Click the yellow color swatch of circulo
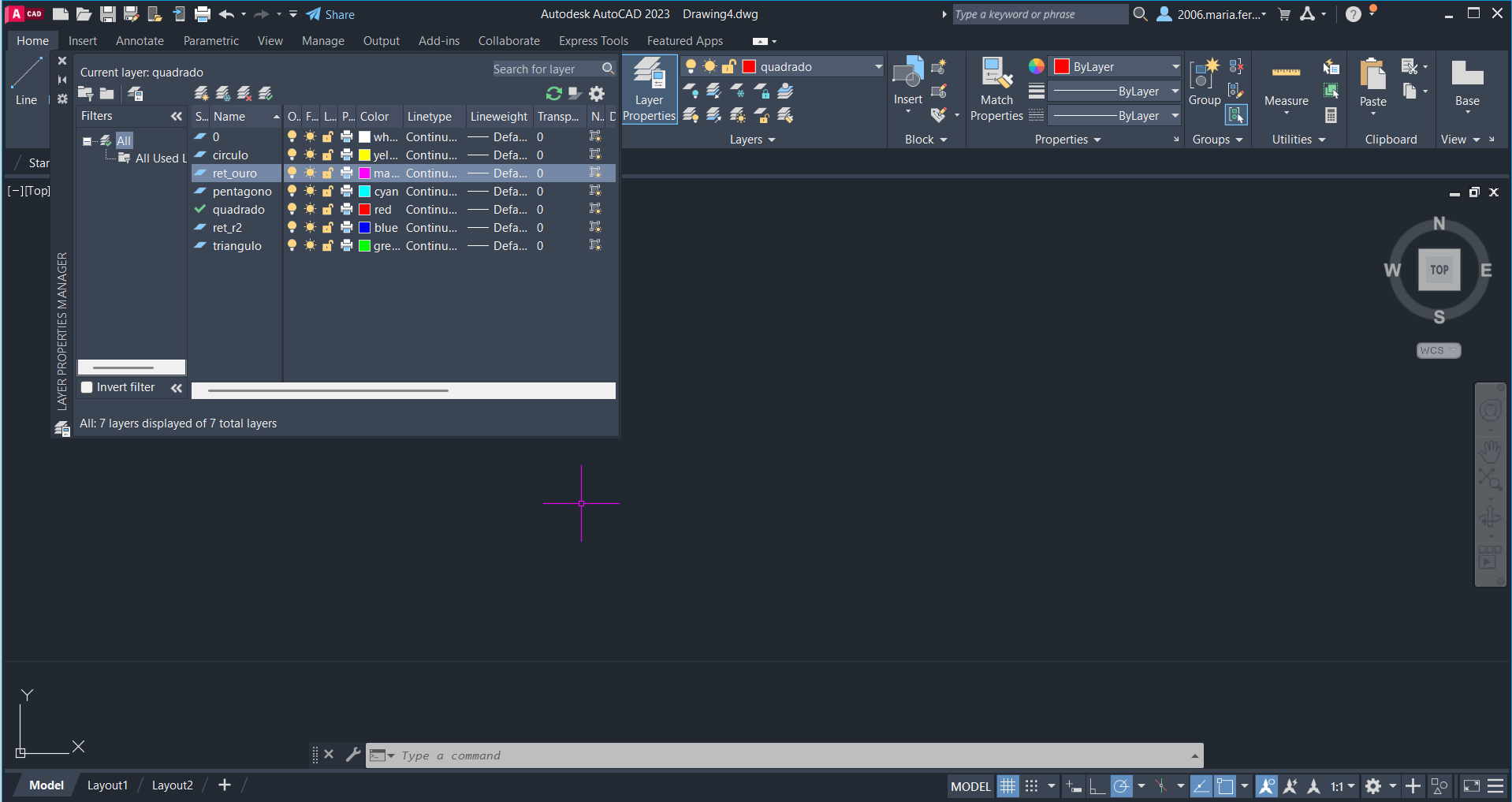 point(364,155)
